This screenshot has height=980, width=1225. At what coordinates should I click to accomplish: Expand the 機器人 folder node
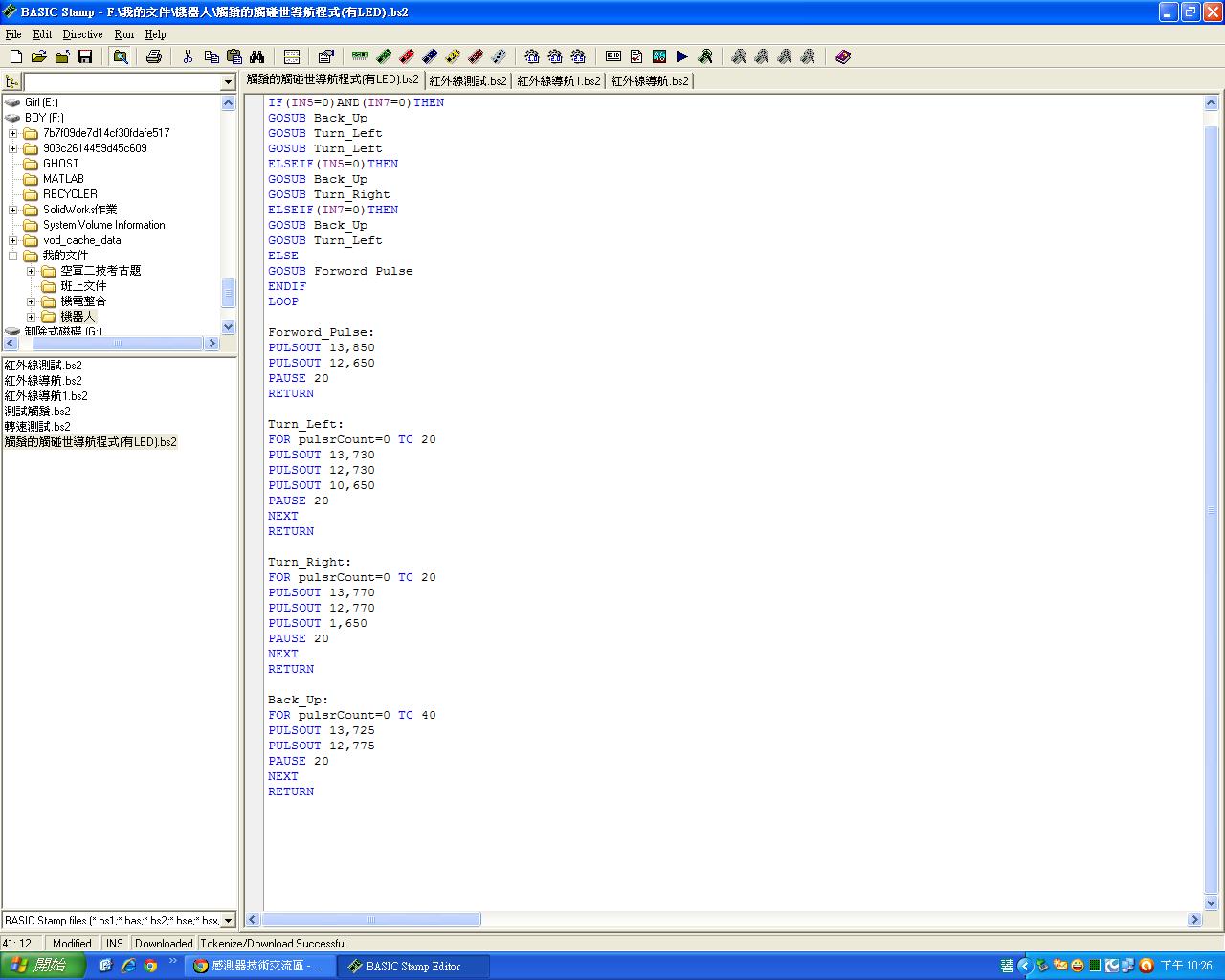32,317
